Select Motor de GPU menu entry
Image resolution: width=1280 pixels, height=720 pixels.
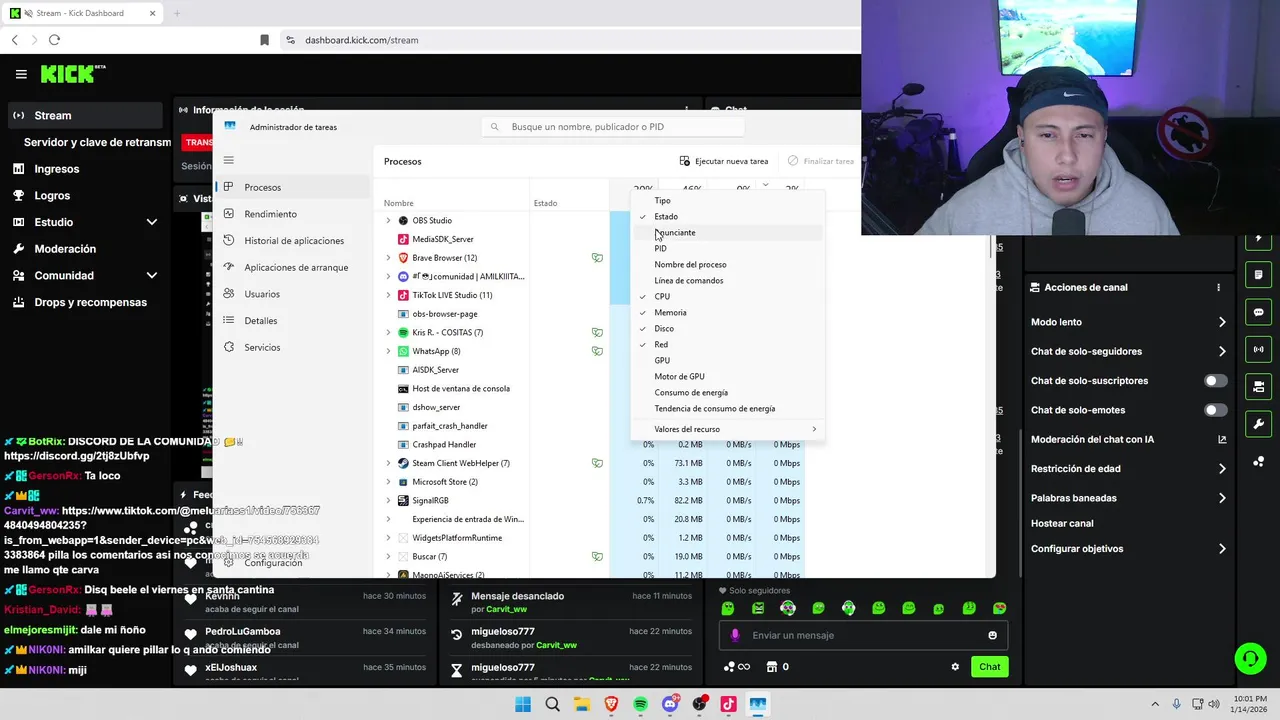tap(727, 377)
